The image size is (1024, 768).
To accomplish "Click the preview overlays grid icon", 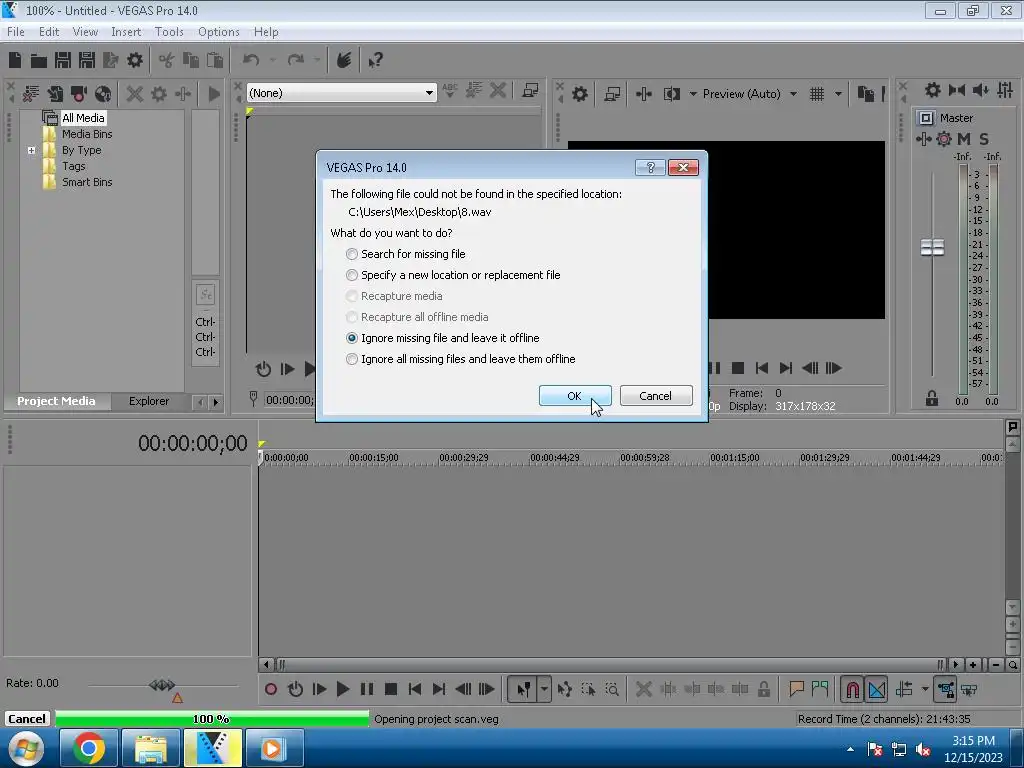I will pyautogui.click(x=817, y=94).
